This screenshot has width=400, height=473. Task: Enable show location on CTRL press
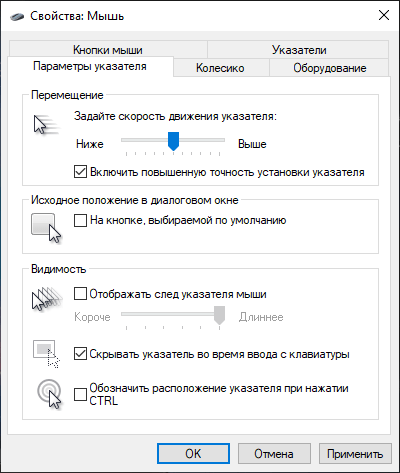80,394
